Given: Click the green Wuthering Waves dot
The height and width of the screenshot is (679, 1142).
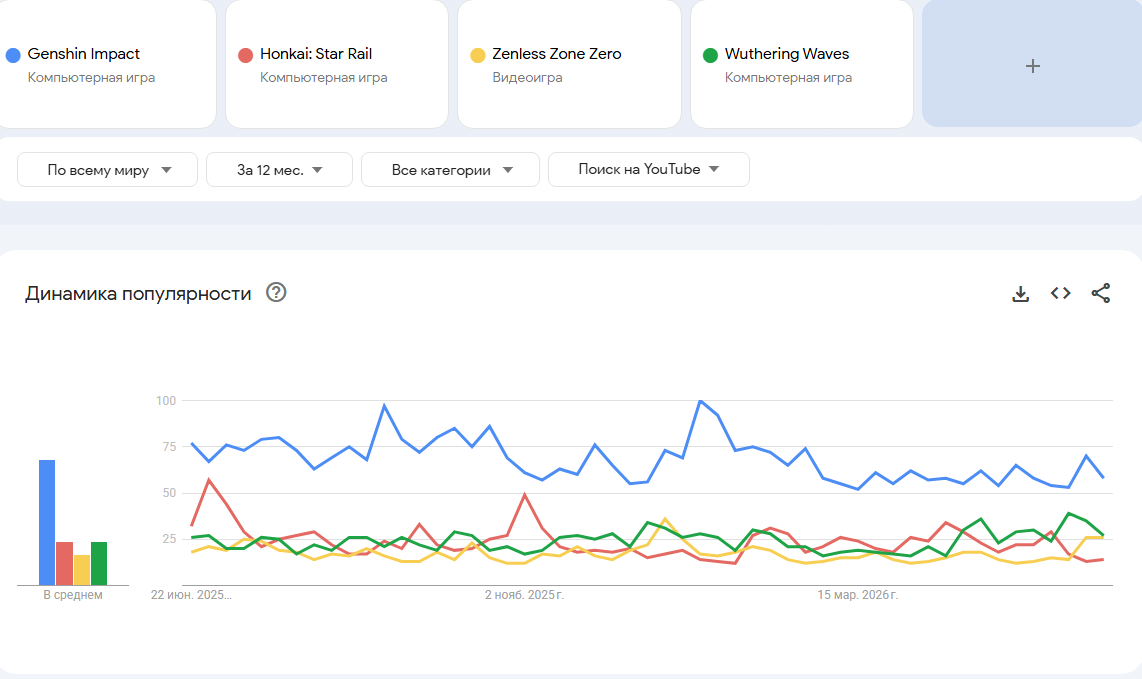Looking at the screenshot, I should (710, 55).
